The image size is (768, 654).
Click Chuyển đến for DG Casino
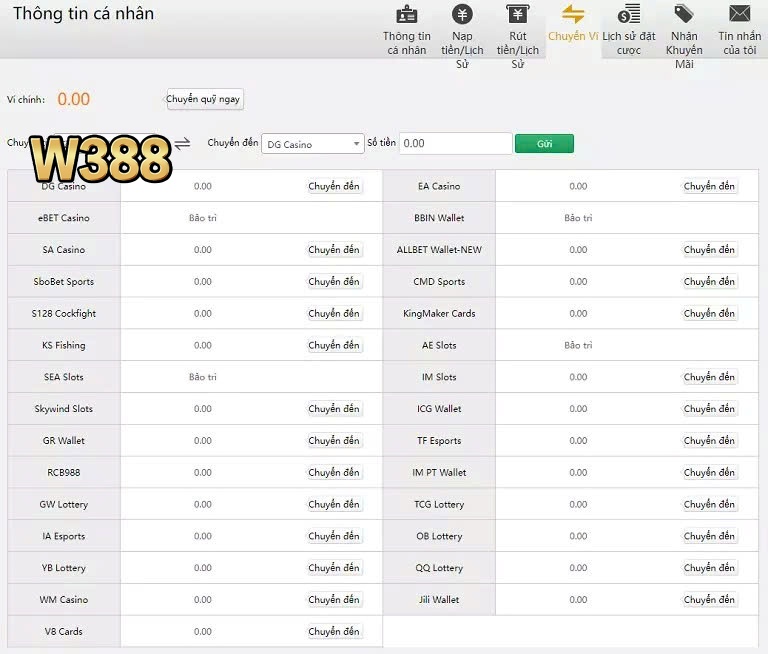[x=334, y=186]
